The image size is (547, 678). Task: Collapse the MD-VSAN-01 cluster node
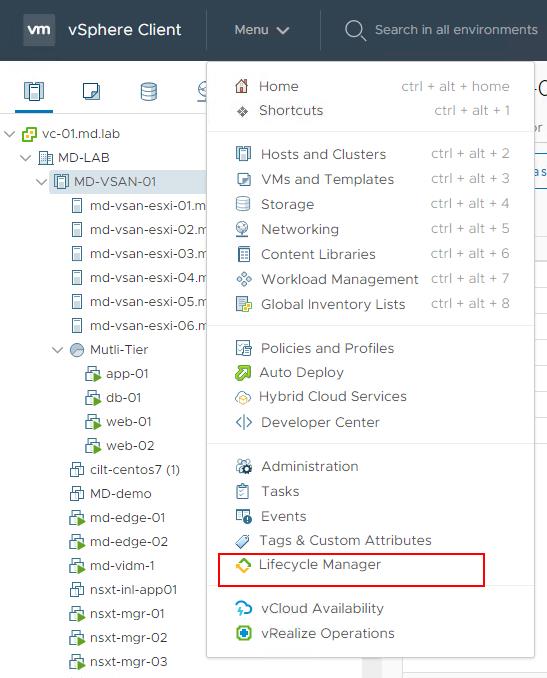point(42,182)
